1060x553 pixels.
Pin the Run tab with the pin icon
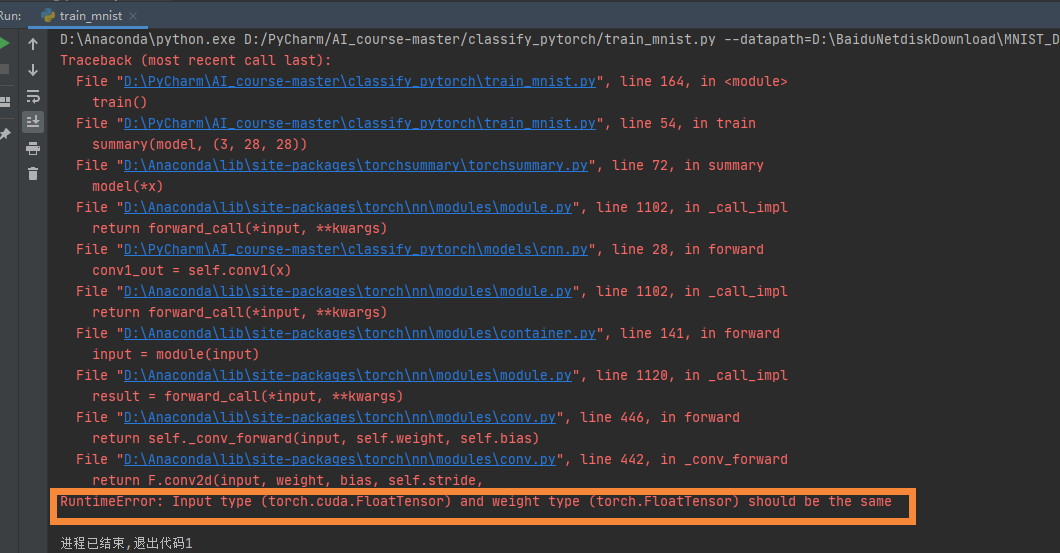5,134
